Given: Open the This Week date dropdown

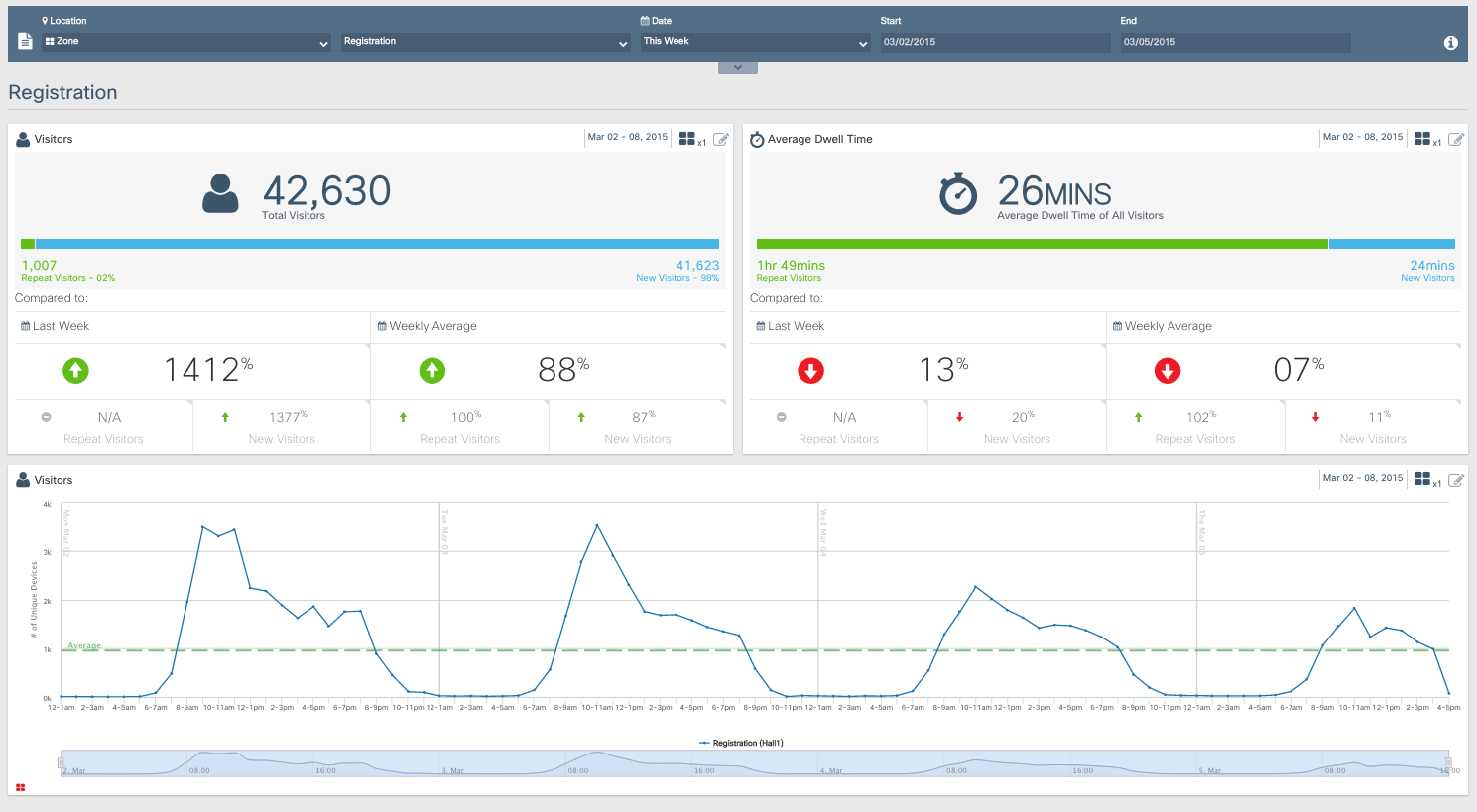Looking at the screenshot, I should [x=755, y=42].
